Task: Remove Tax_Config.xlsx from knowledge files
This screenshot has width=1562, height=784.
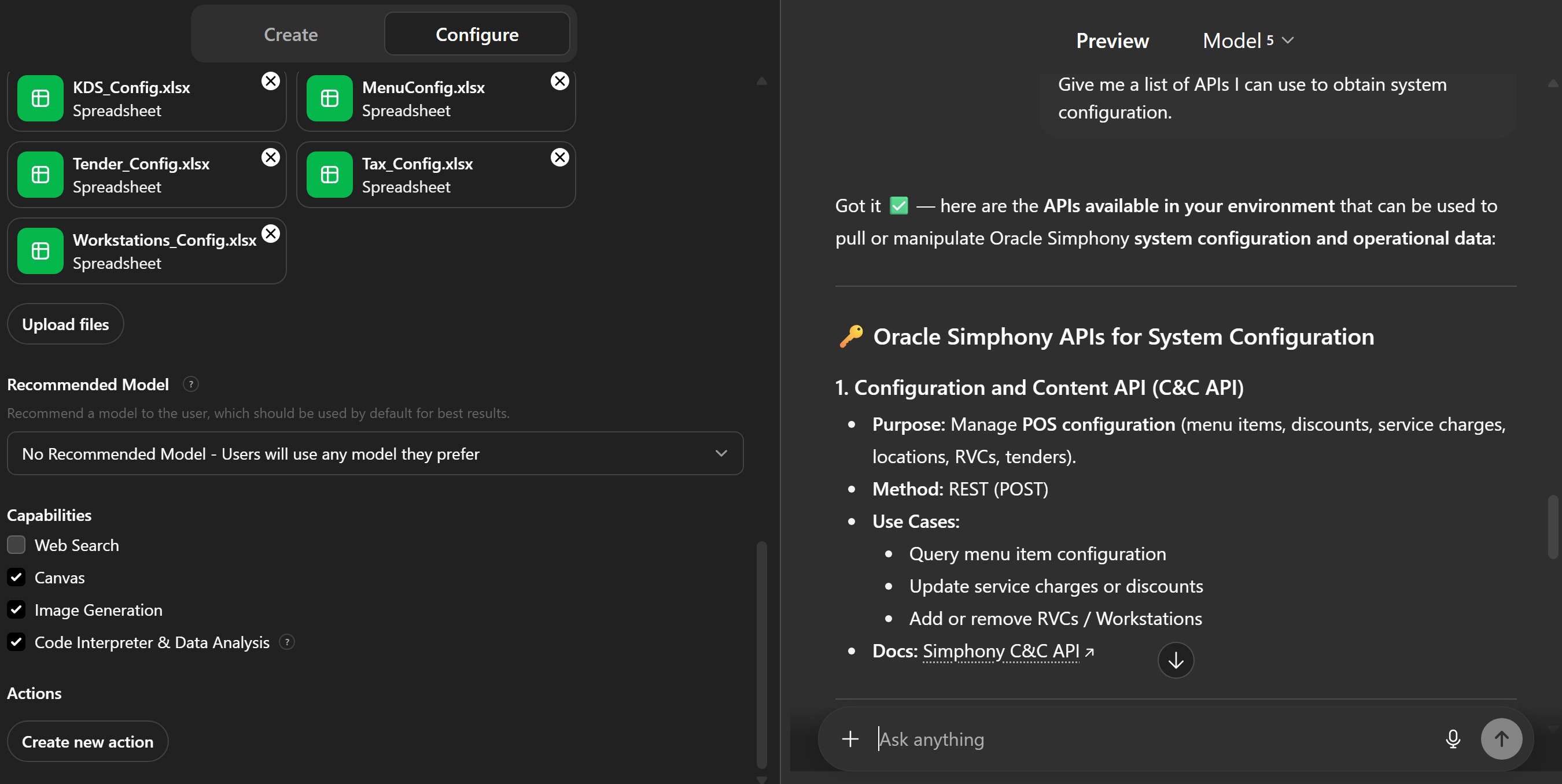Action: (559, 157)
